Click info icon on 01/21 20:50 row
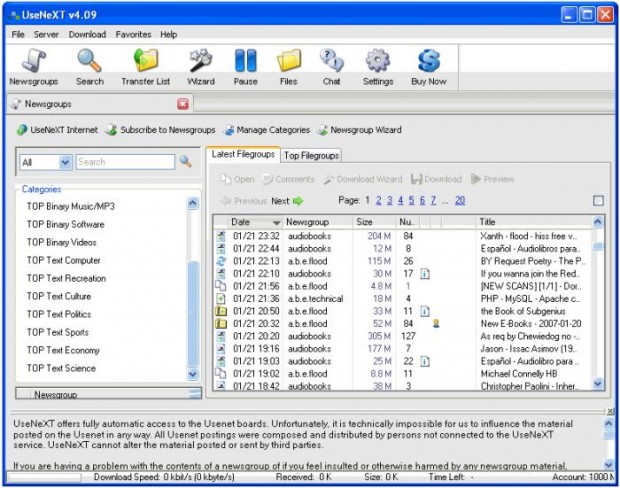 click(x=425, y=311)
